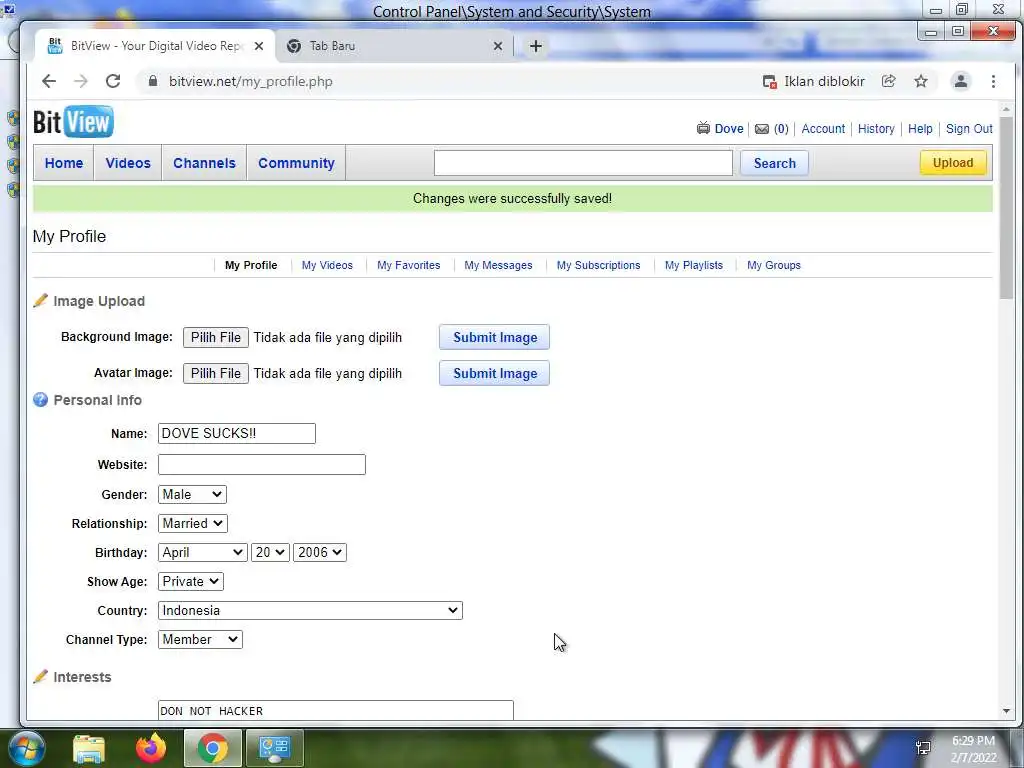Open the Channels nav item

(204, 163)
